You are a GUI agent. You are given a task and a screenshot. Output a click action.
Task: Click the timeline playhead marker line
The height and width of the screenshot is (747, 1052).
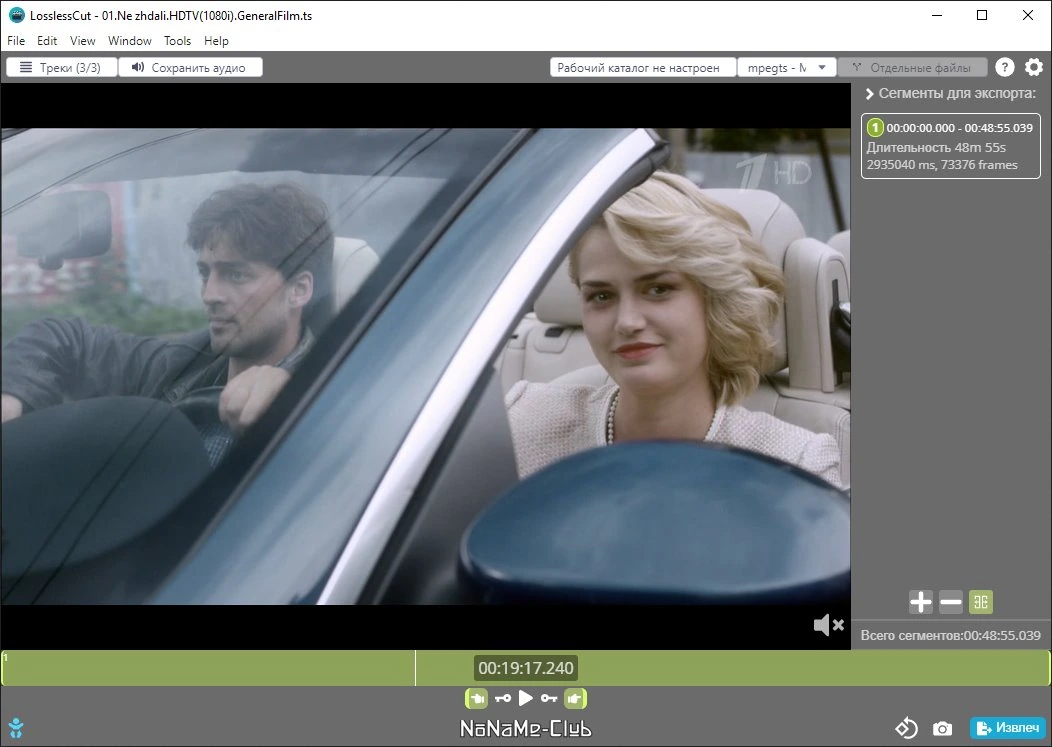tap(415, 668)
